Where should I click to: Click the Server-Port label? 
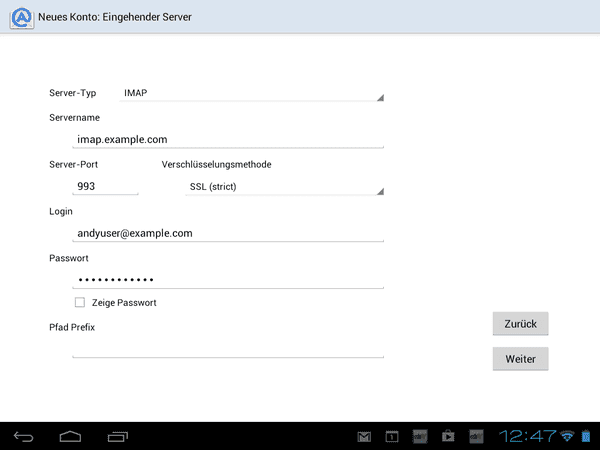[73, 165]
